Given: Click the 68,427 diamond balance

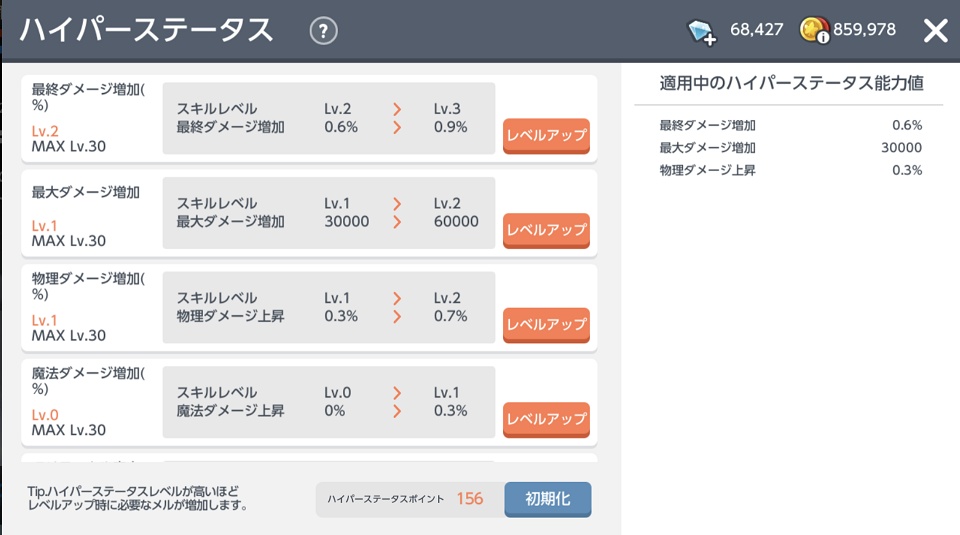Looking at the screenshot, I should (756, 31).
